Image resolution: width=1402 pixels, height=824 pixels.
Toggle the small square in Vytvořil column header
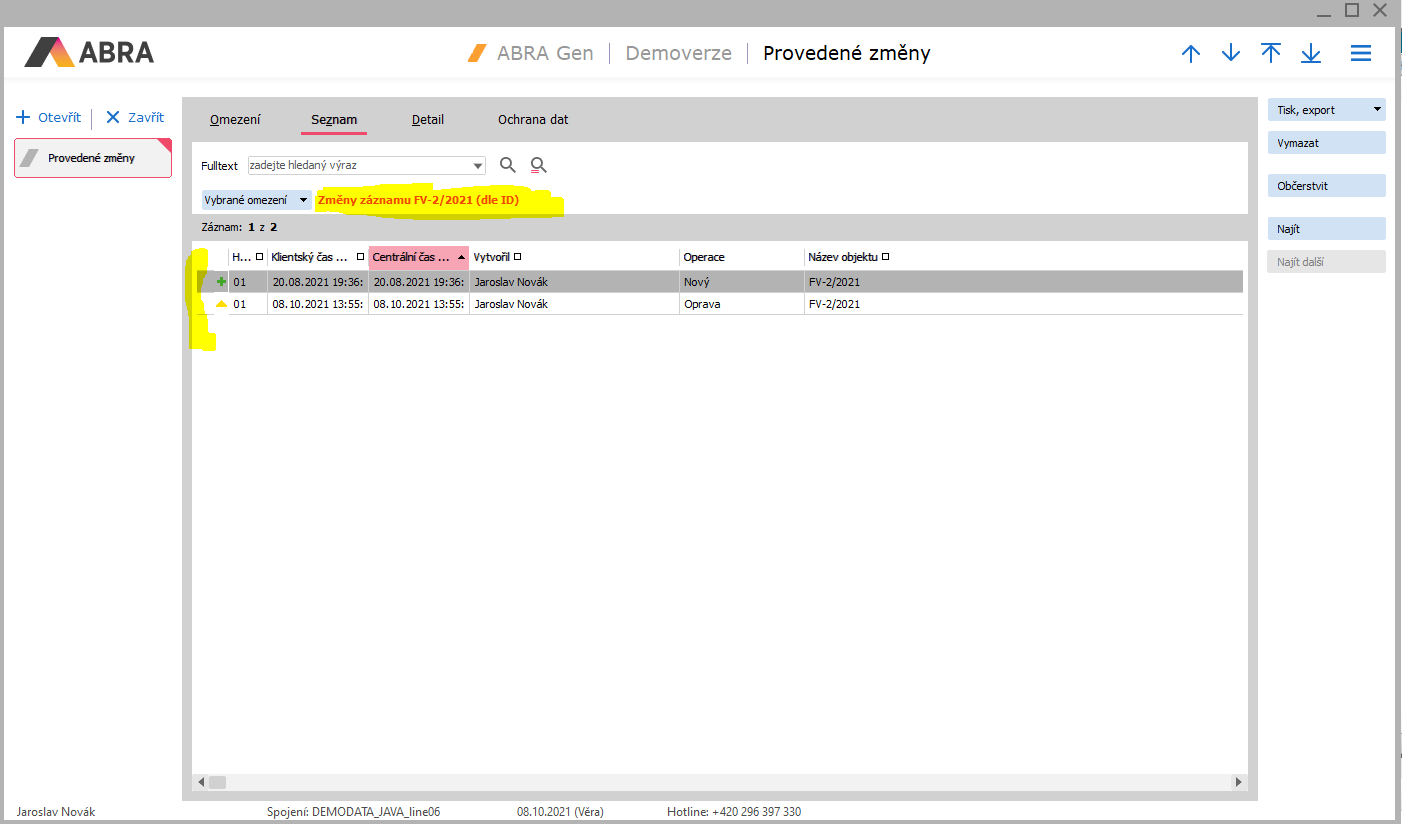click(x=518, y=257)
